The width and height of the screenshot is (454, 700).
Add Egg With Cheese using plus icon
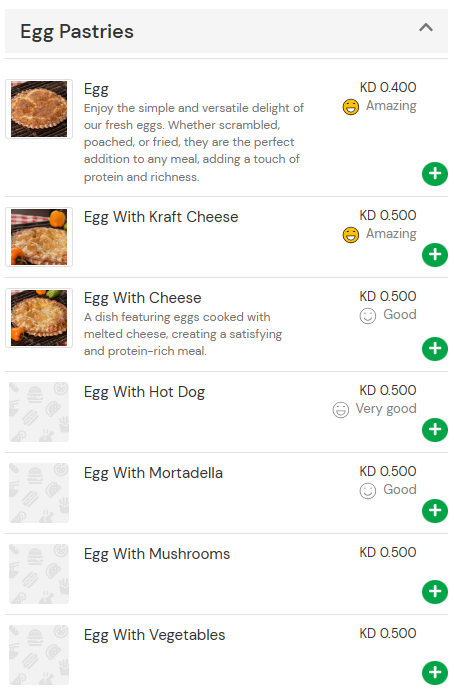point(434,349)
